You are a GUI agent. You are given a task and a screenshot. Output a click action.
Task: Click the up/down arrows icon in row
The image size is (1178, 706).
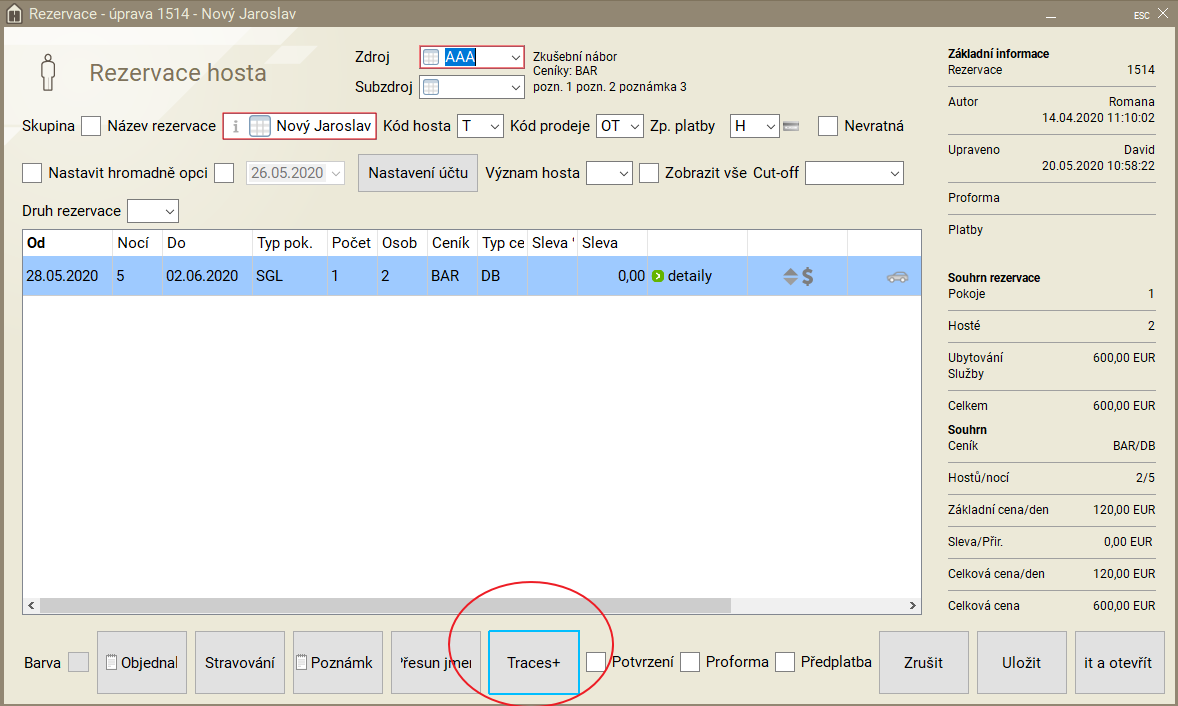click(790, 277)
